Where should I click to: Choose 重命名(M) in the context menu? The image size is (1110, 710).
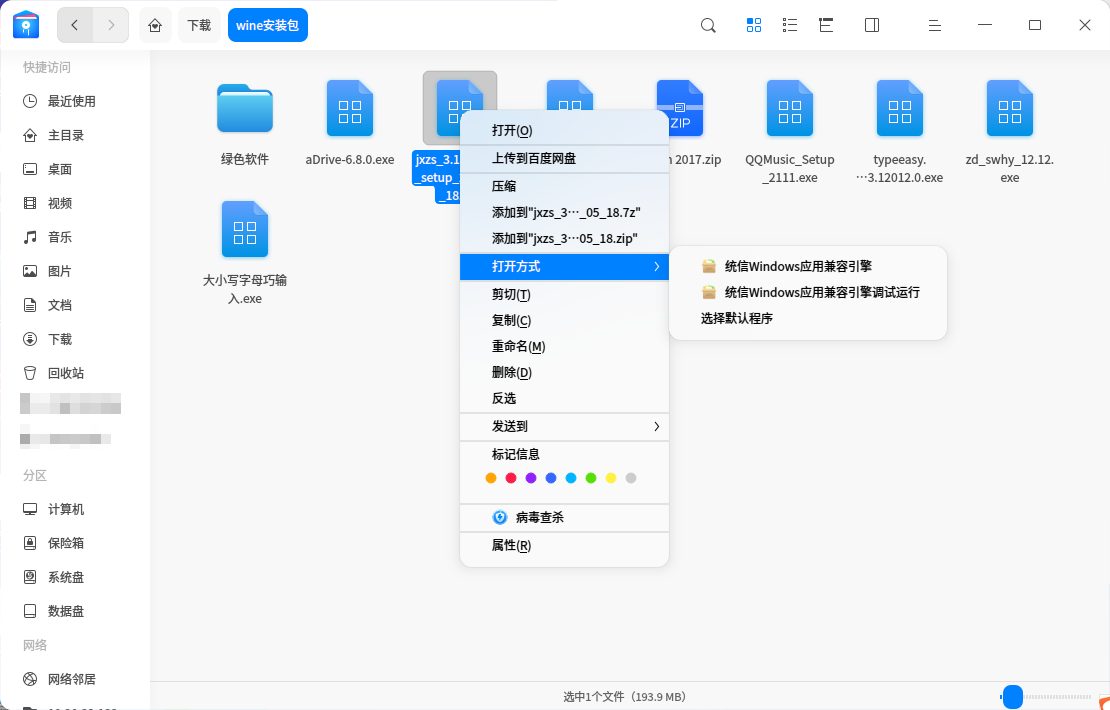click(564, 347)
